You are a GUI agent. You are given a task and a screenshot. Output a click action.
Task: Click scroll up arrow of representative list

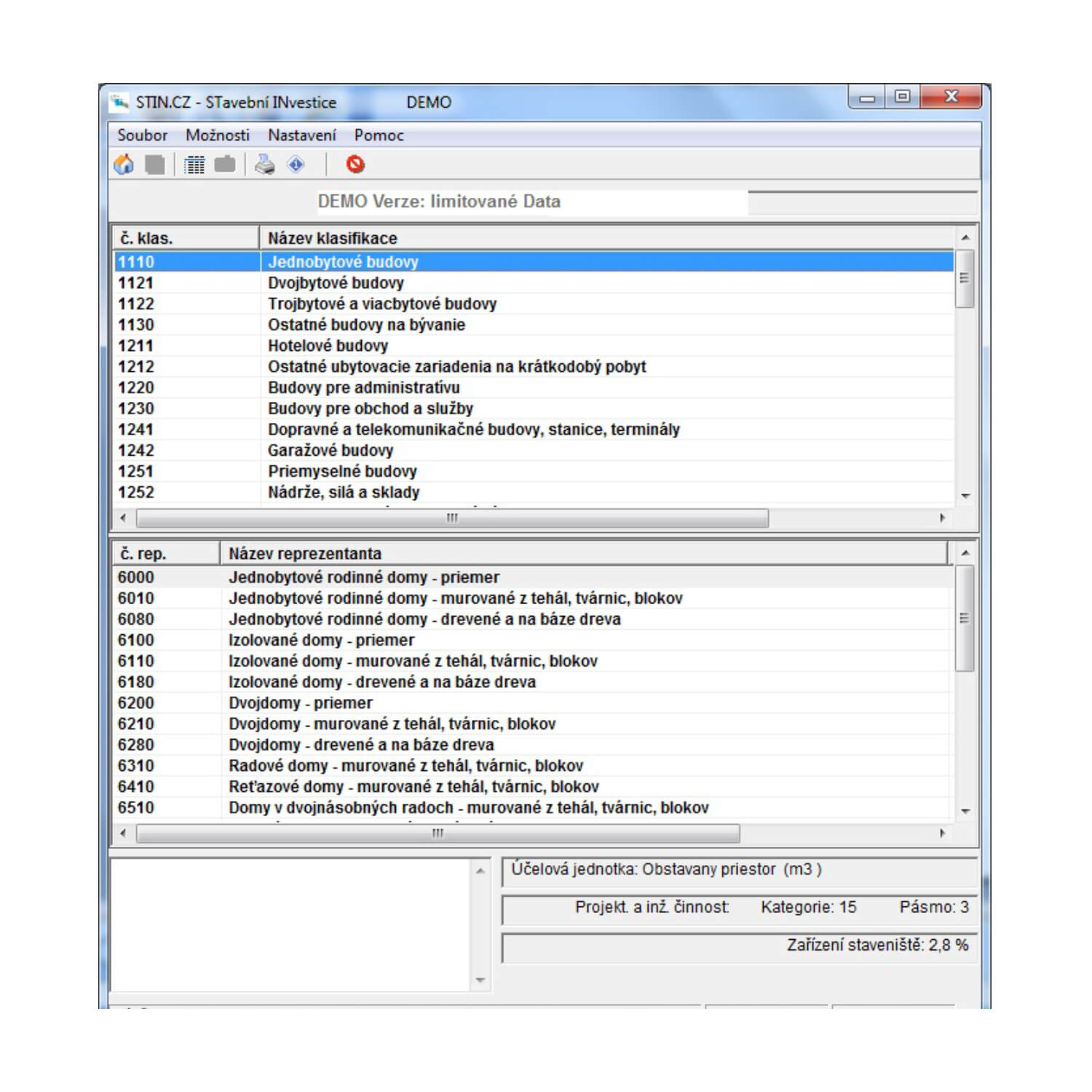(x=965, y=553)
